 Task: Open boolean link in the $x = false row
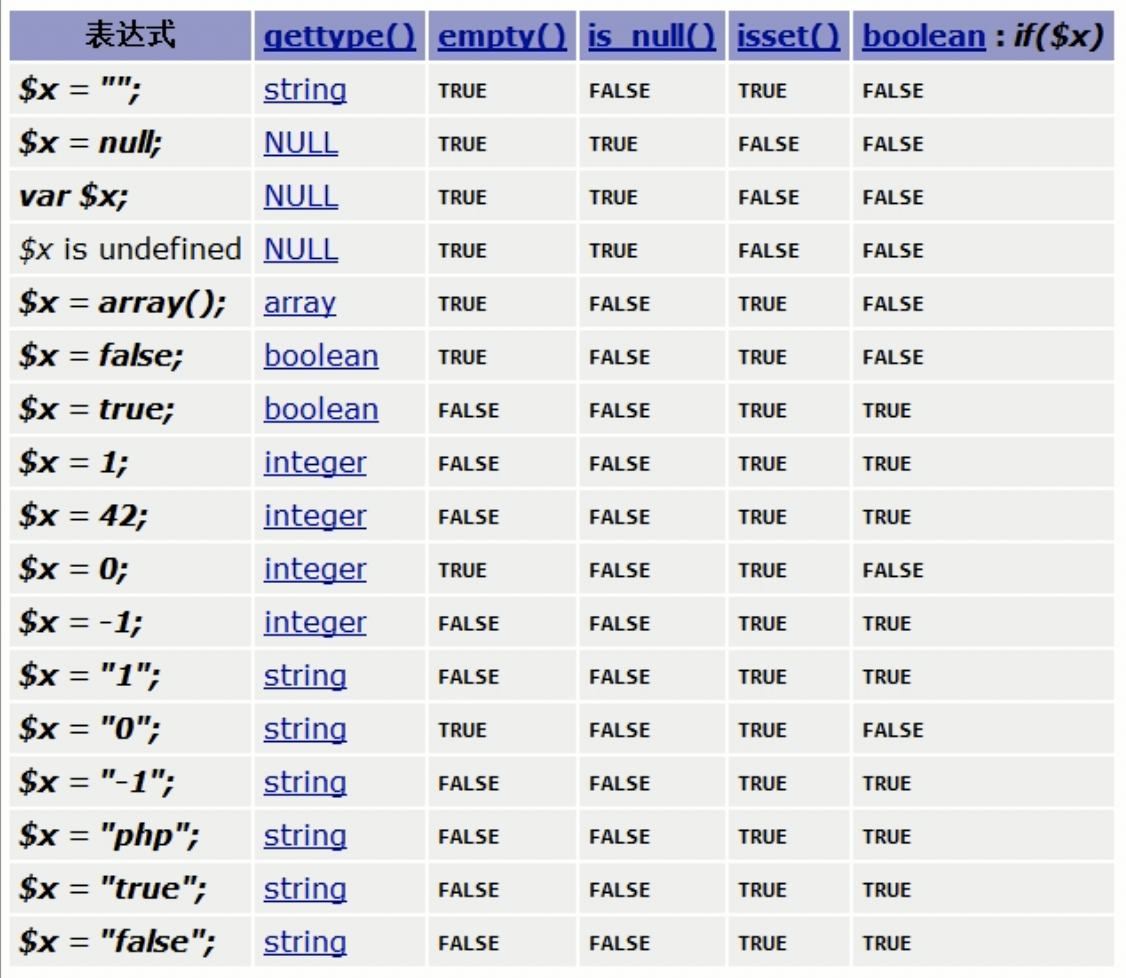(321, 356)
